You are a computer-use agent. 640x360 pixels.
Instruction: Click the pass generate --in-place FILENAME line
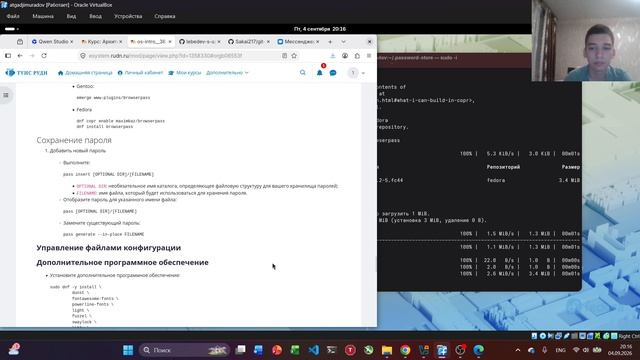tap(104, 234)
